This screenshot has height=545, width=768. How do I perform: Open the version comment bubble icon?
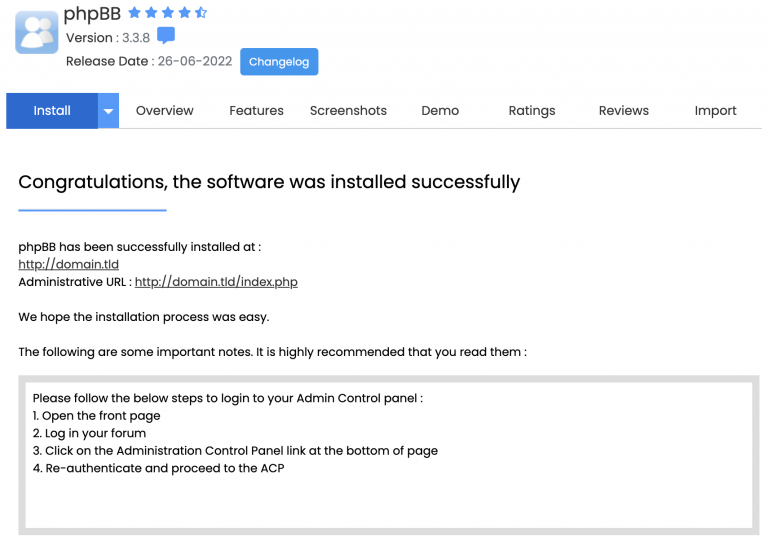(x=166, y=36)
